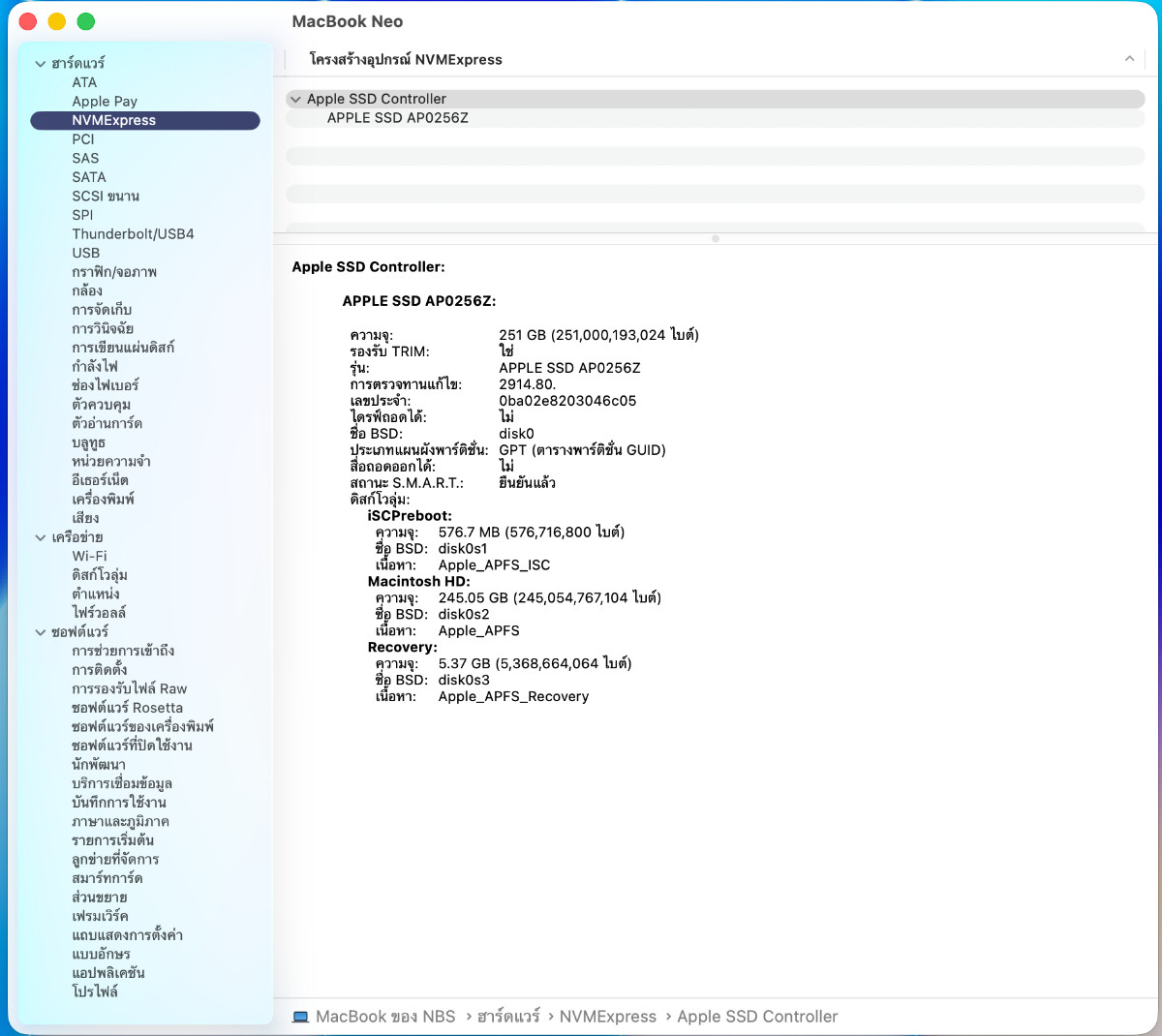
Task: Click ฮาร์ดแวร์ in the bottom path bar
Action: click(508, 1017)
